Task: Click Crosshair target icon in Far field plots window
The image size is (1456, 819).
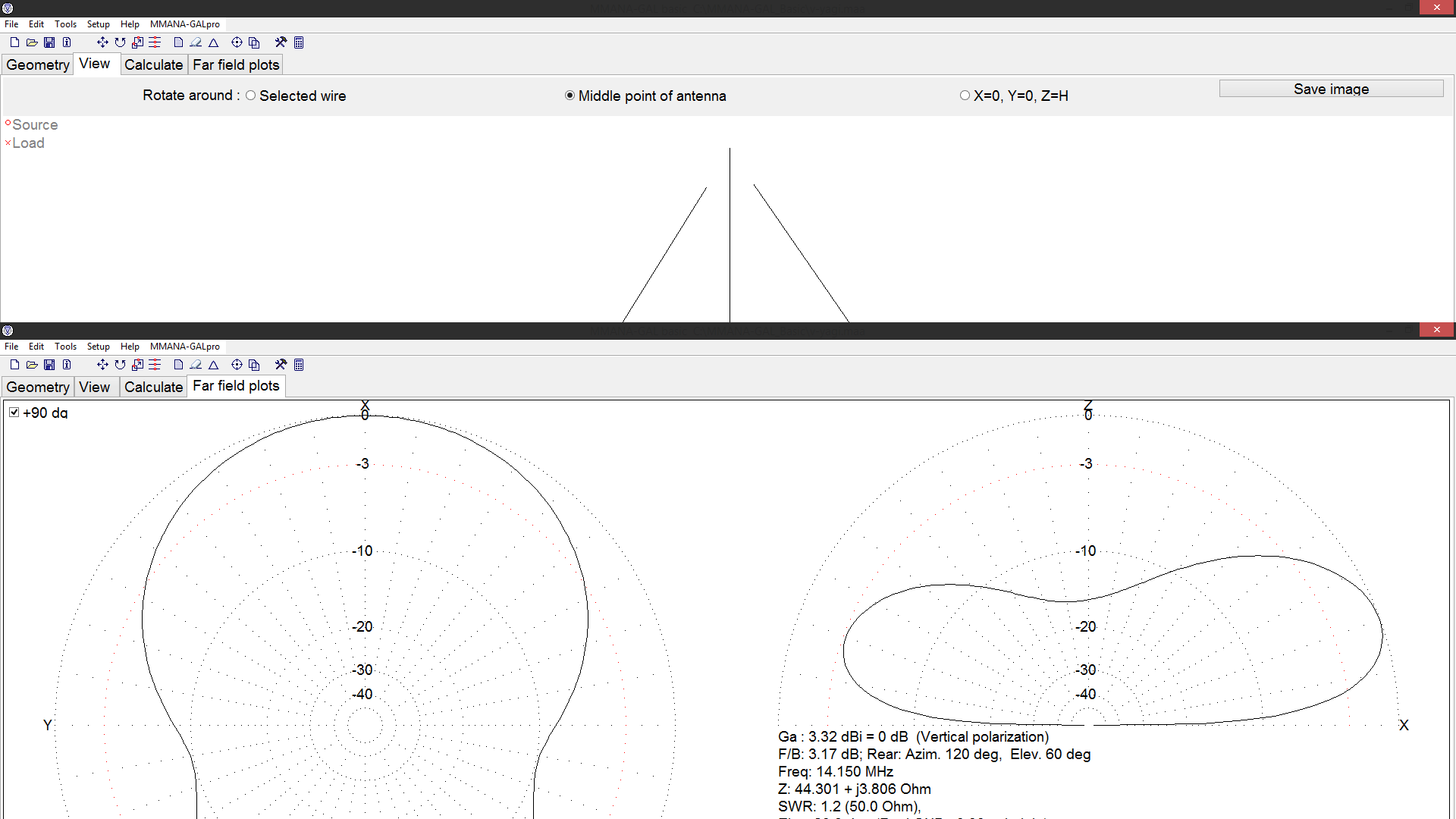Action: point(237,365)
